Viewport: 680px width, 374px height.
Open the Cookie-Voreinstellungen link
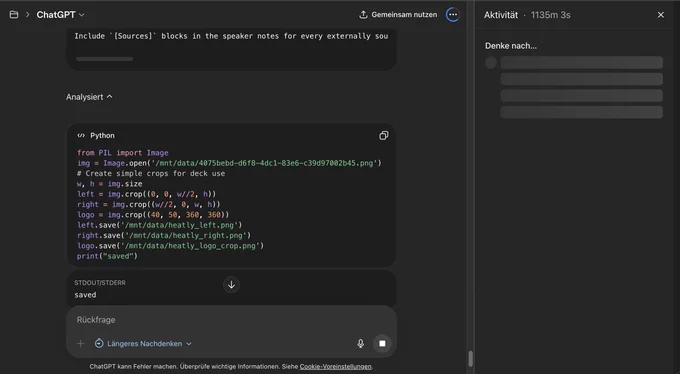pos(335,367)
